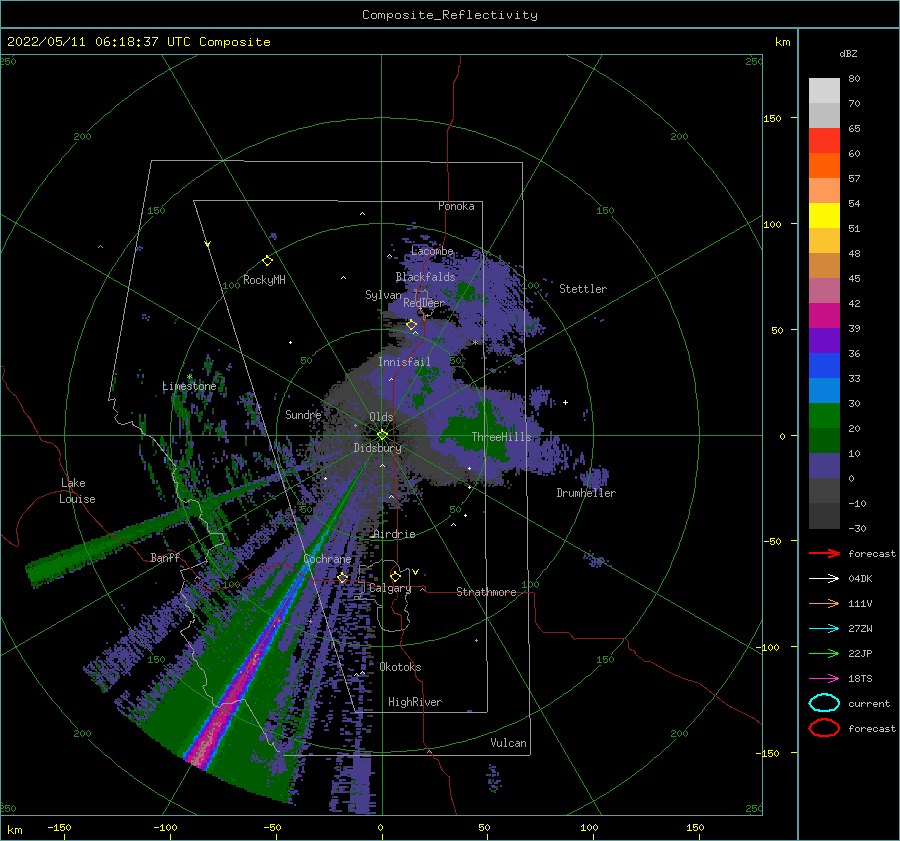Click the Olds town label

pyautogui.click(x=381, y=417)
